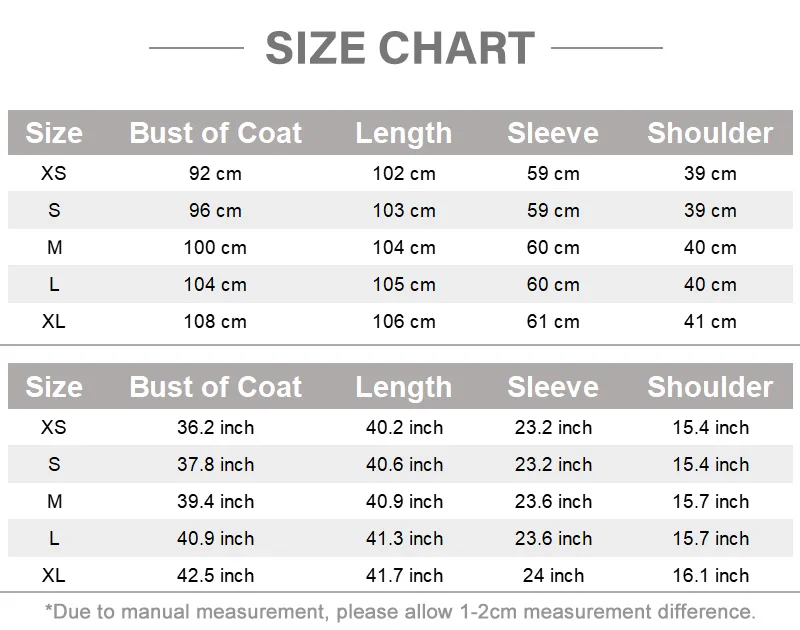Click the 41.7 inch length cell
Image resolution: width=800 pixels, height=630 pixels.
[x=404, y=576]
